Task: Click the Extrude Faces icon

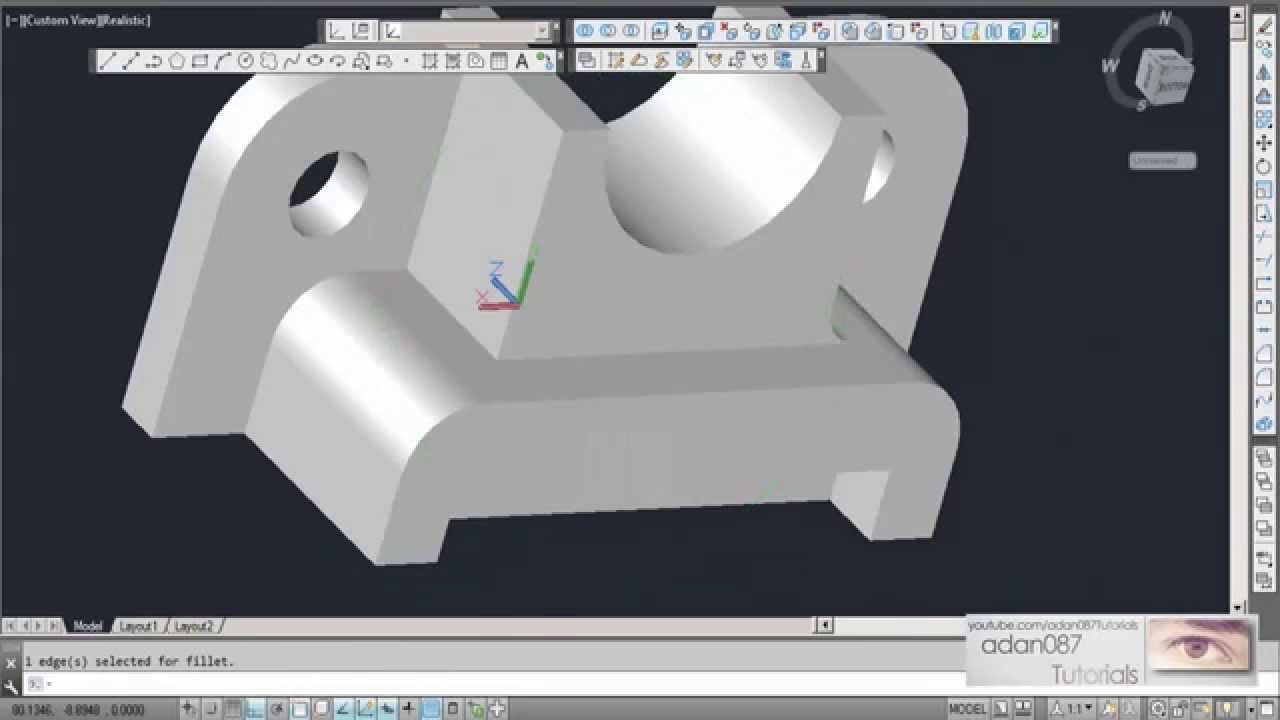Action: [x=660, y=32]
